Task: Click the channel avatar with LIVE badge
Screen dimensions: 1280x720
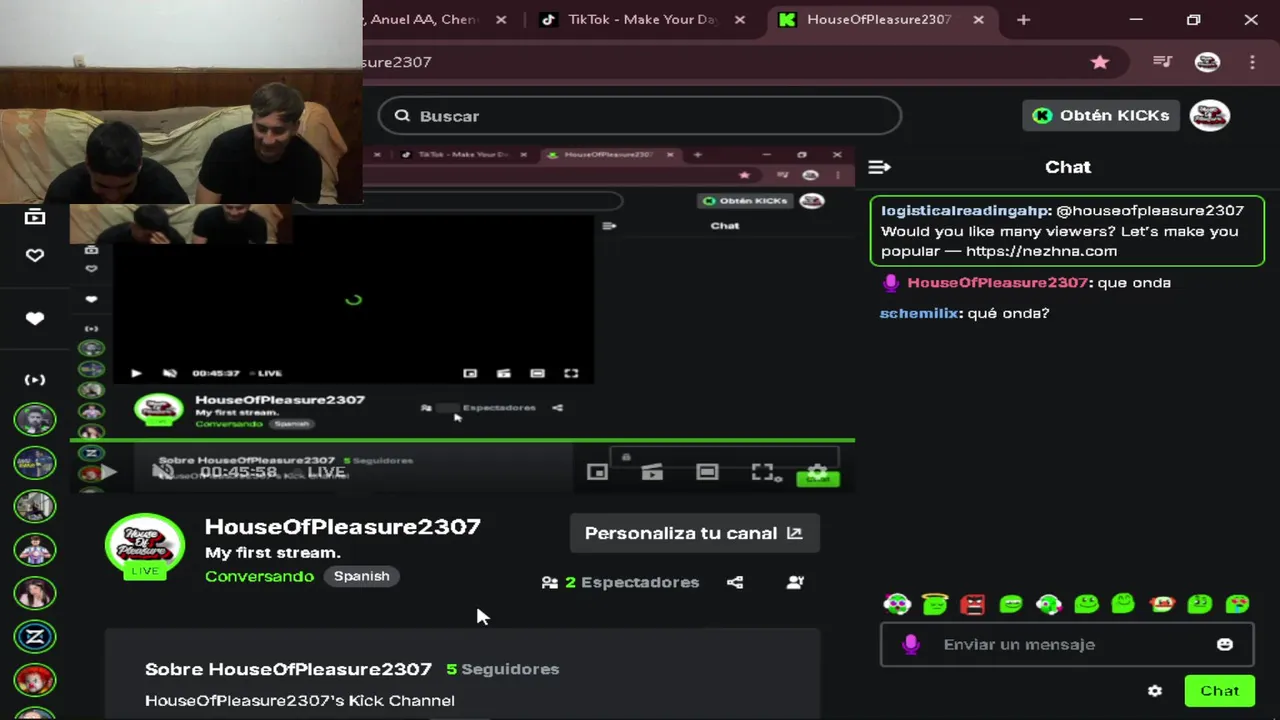Action: point(145,547)
